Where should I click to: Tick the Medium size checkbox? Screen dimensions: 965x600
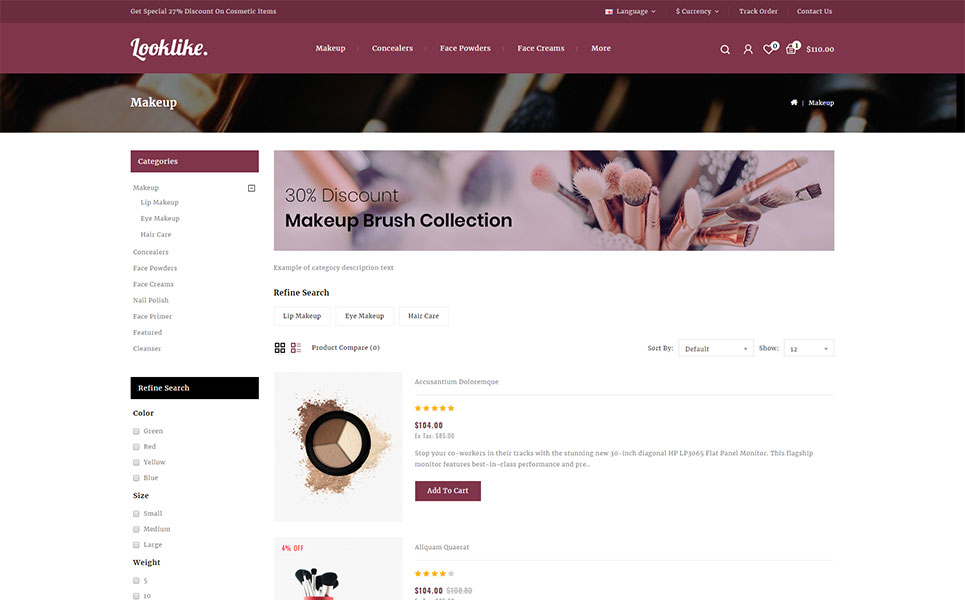(x=136, y=529)
